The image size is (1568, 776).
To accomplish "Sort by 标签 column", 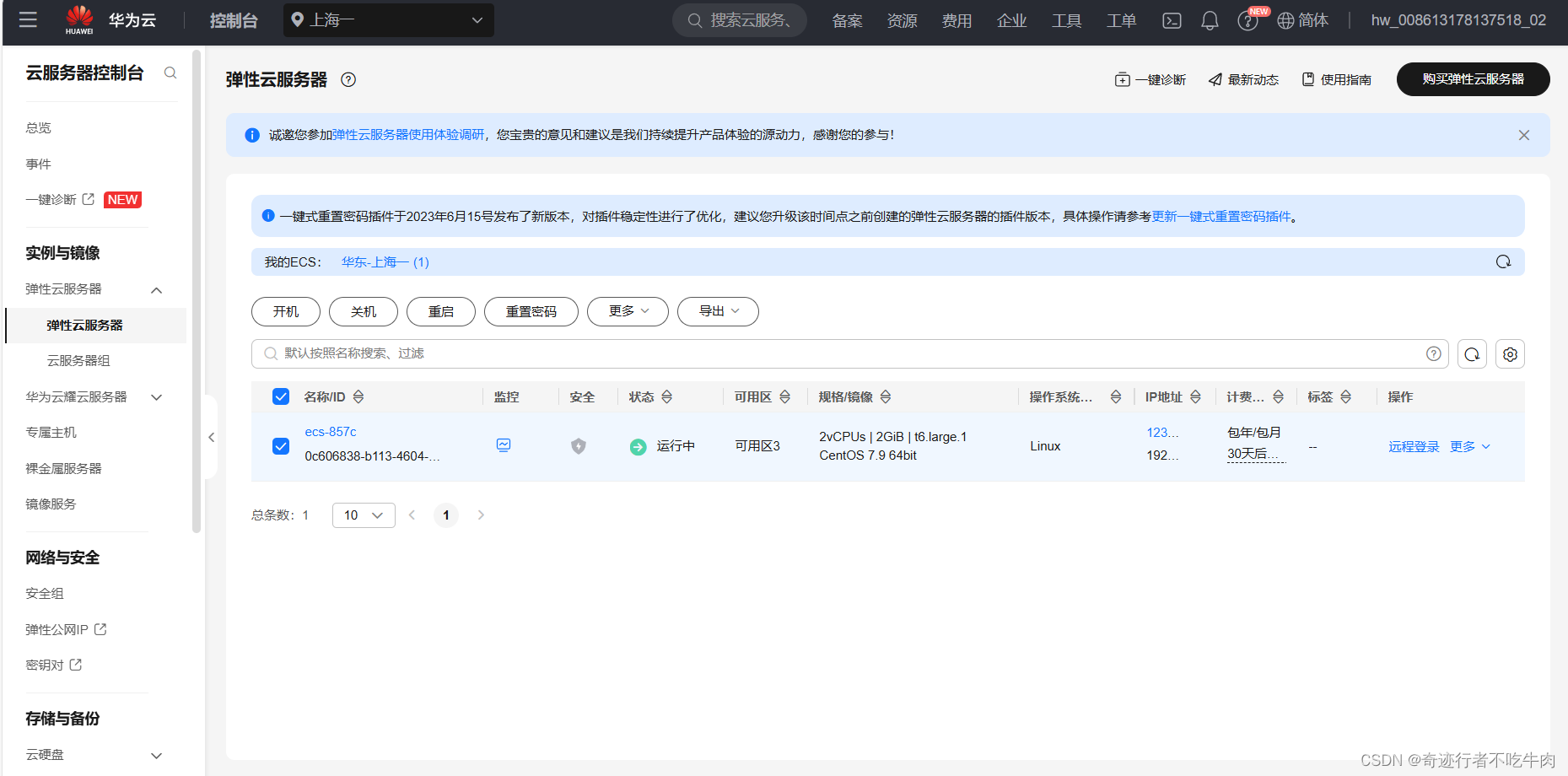I will (1345, 396).
